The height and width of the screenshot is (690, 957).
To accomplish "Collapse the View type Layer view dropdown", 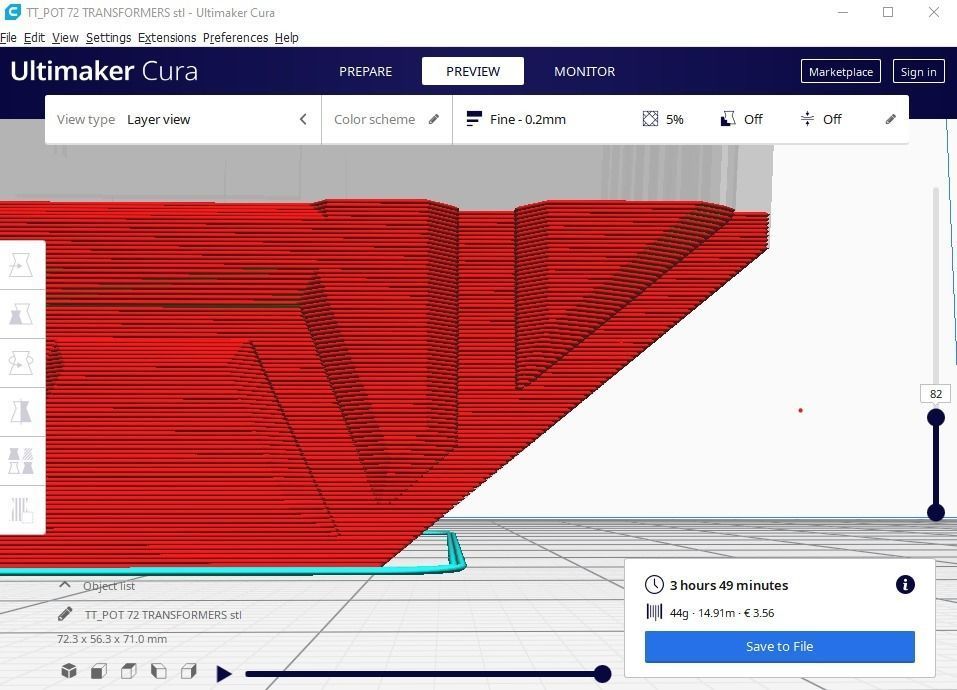I will 303,120.
